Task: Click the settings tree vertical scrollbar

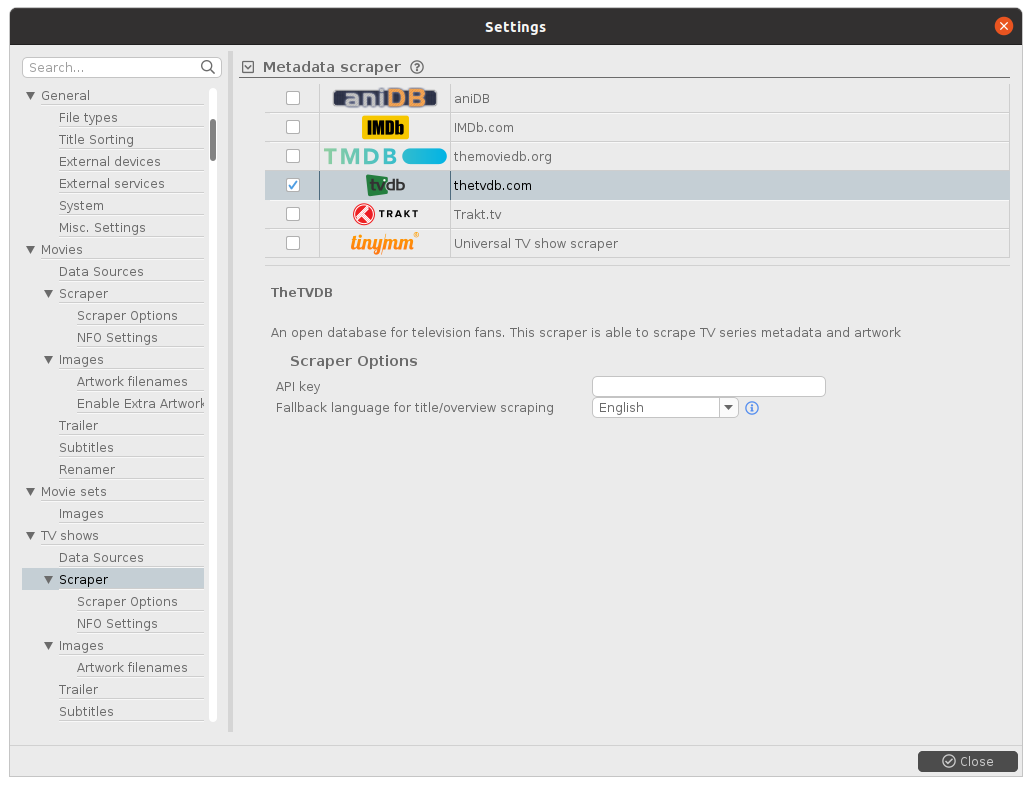Action: pos(212,140)
